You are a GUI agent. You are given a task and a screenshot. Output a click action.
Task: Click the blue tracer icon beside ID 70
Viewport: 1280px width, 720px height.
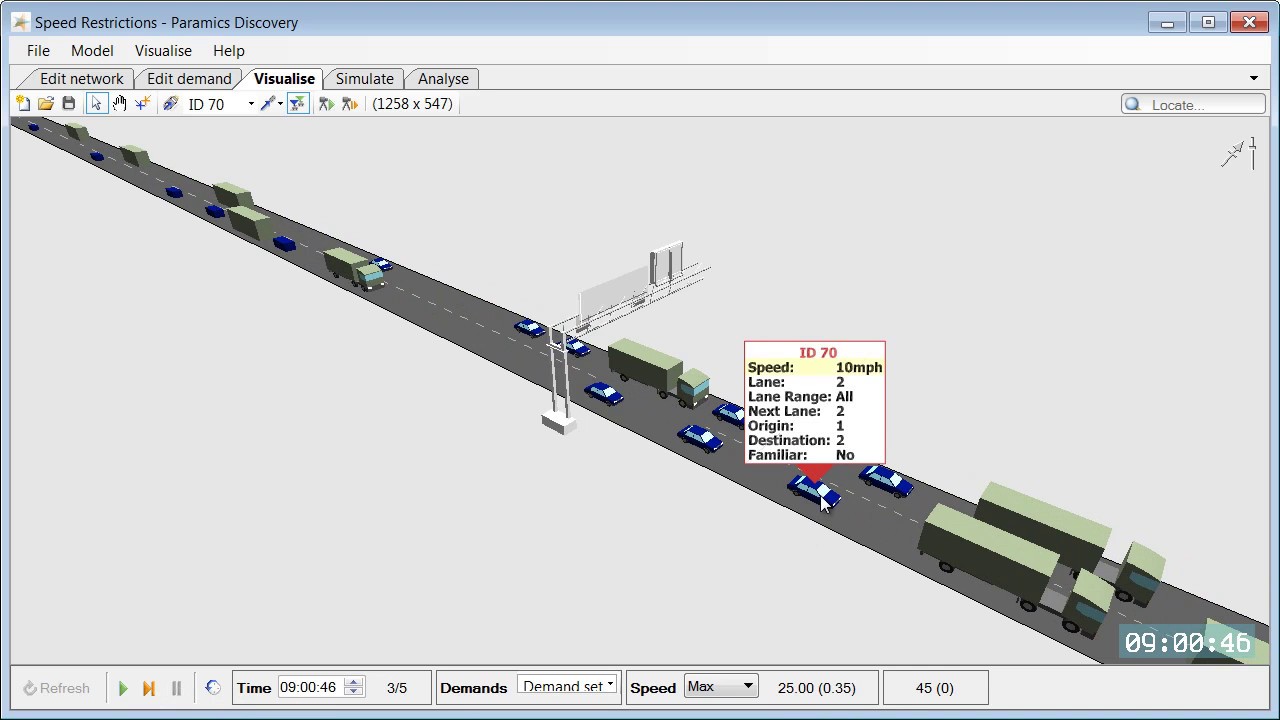[170, 103]
